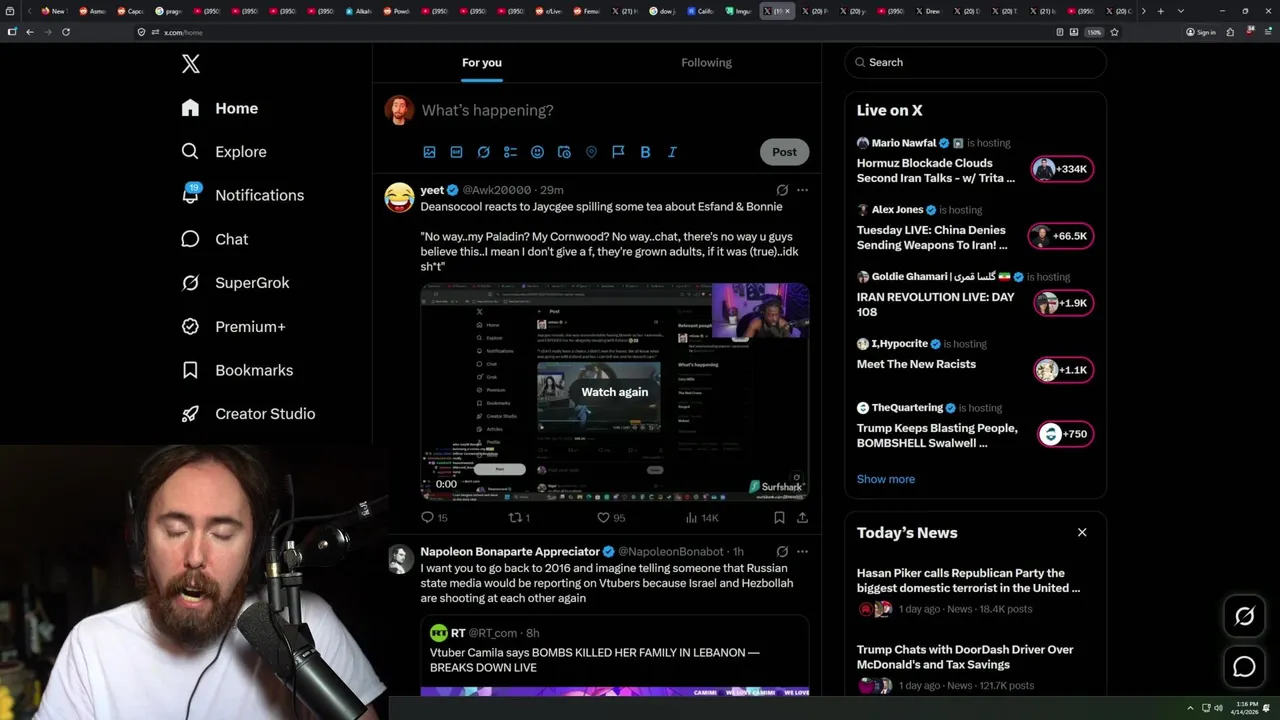1280x720 pixels.
Task: Click the flag icon in composer
Action: 618,152
